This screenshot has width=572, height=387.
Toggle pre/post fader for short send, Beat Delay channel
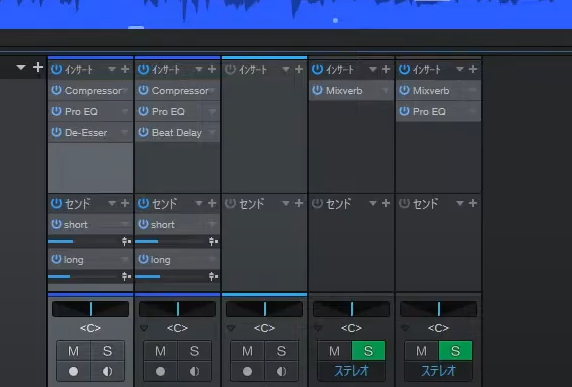point(213,241)
